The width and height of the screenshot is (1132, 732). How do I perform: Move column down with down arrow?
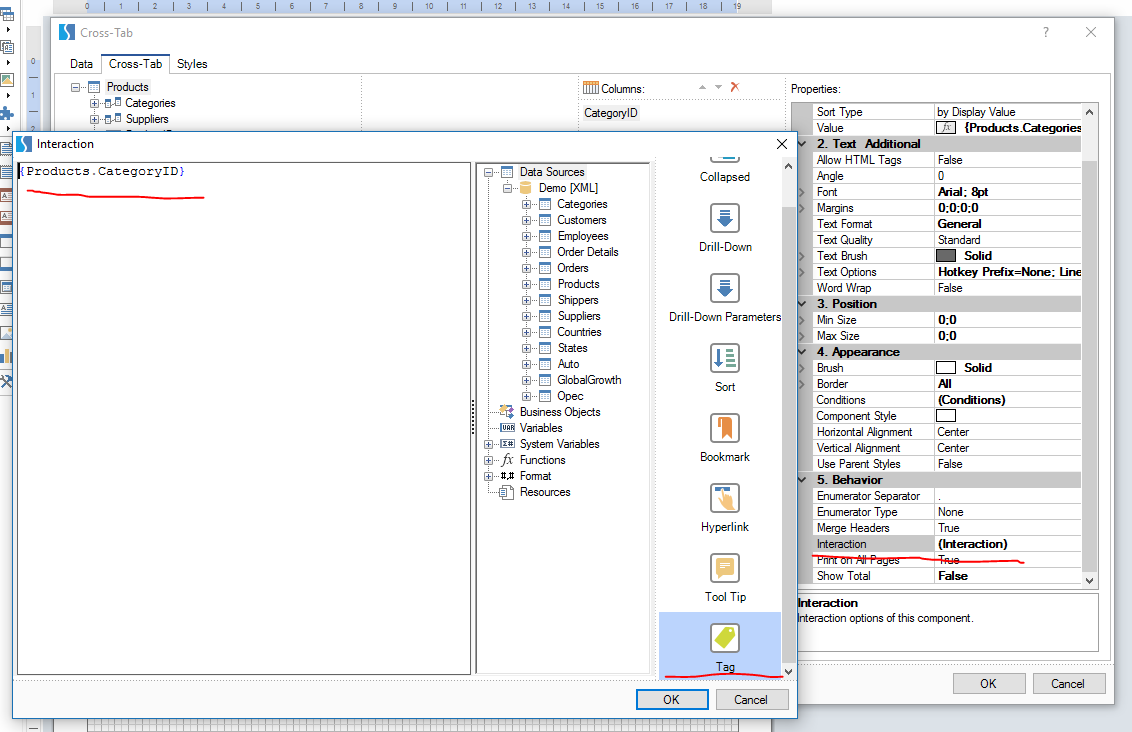(x=718, y=87)
